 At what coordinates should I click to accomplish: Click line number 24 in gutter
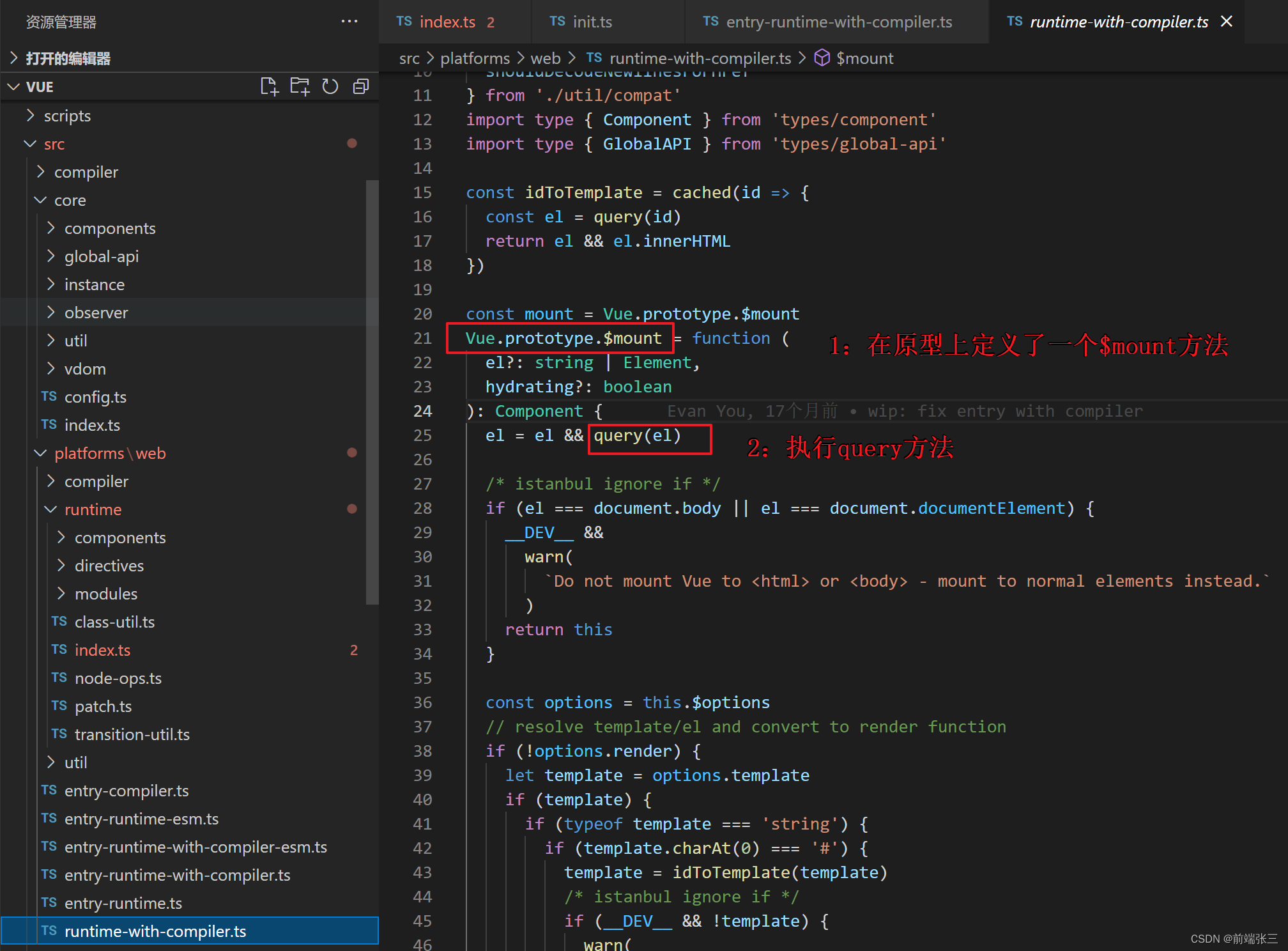point(422,411)
